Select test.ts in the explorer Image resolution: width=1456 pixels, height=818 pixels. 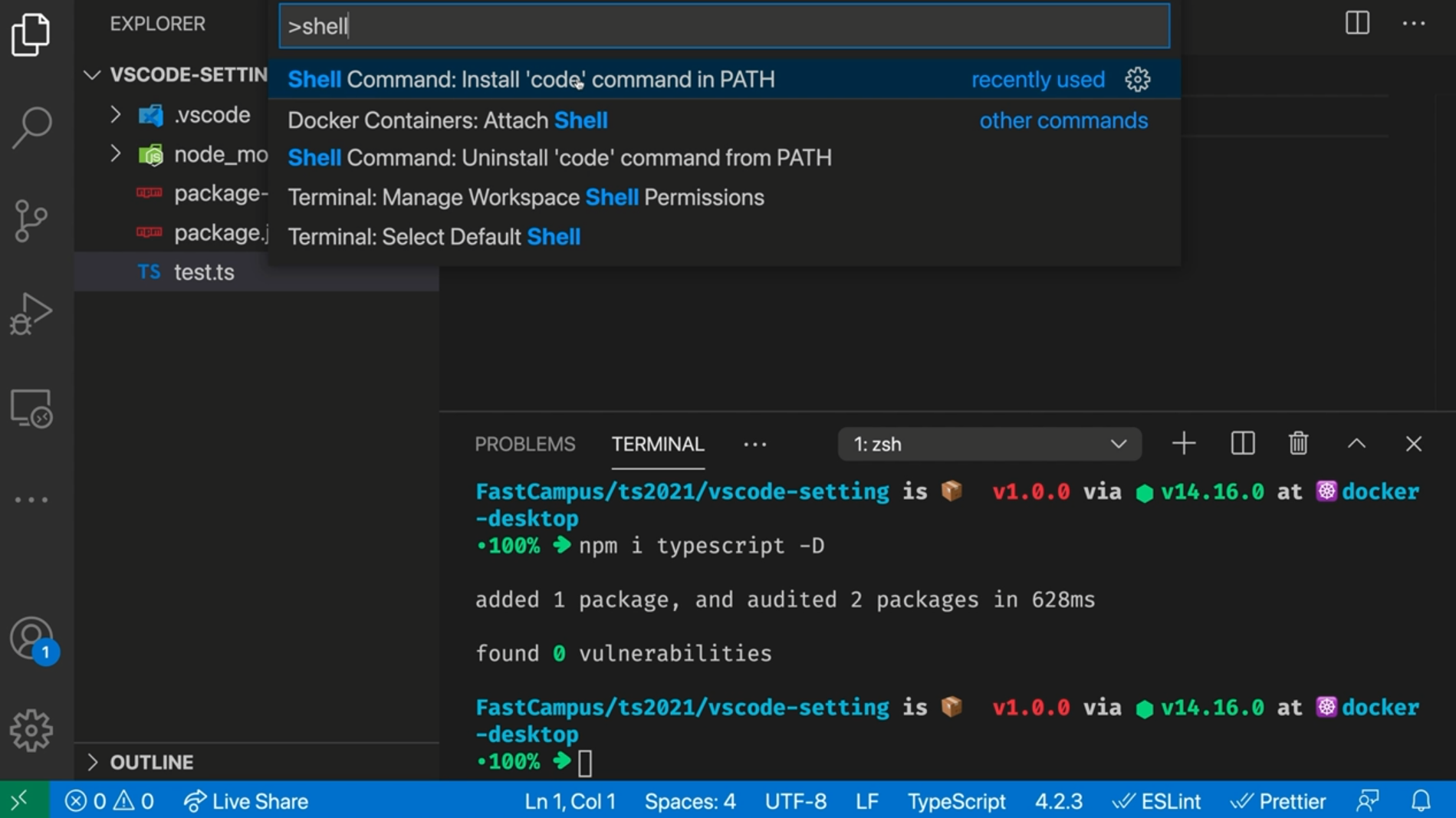point(204,272)
